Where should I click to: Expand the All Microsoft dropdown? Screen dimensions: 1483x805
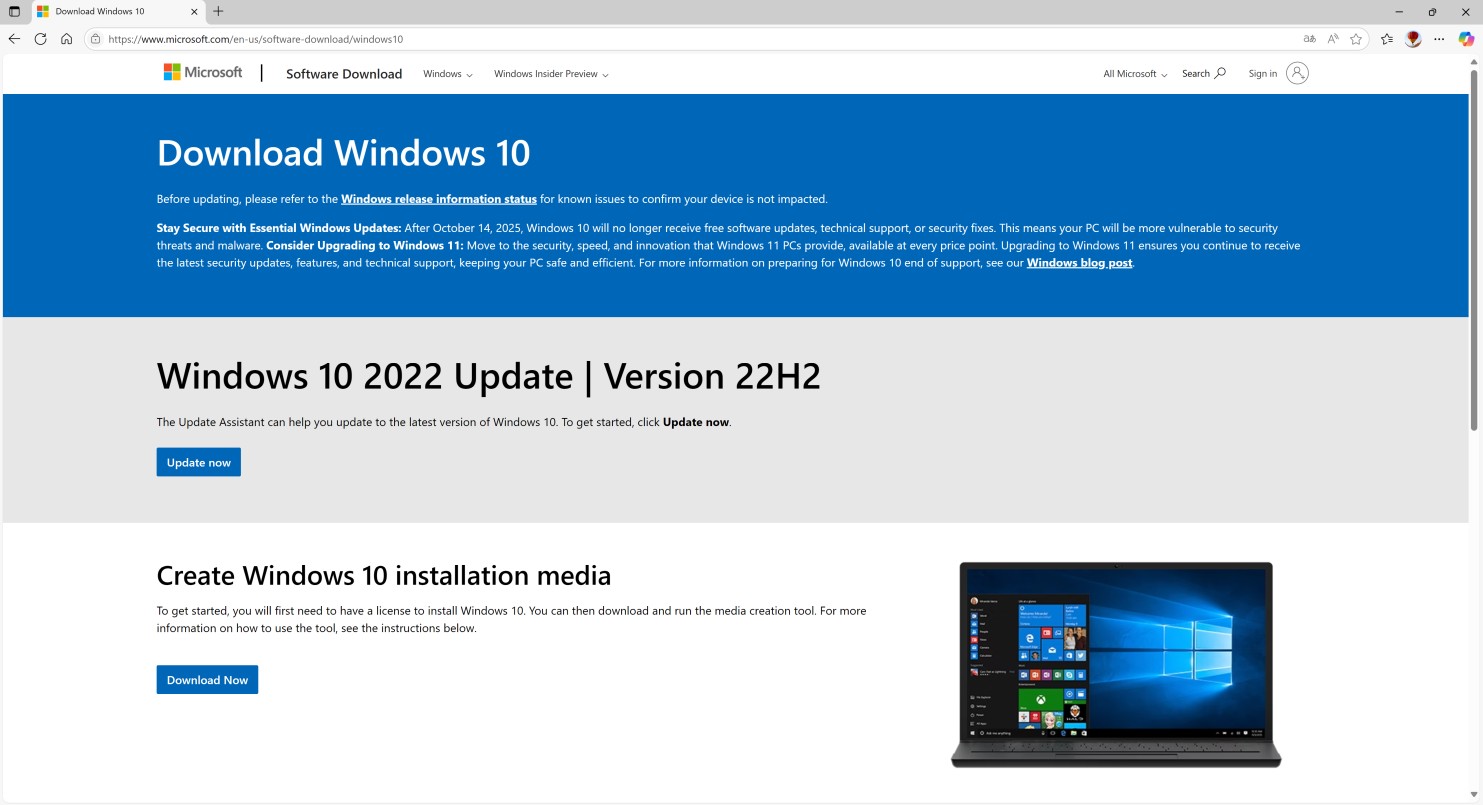coord(1135,74)
